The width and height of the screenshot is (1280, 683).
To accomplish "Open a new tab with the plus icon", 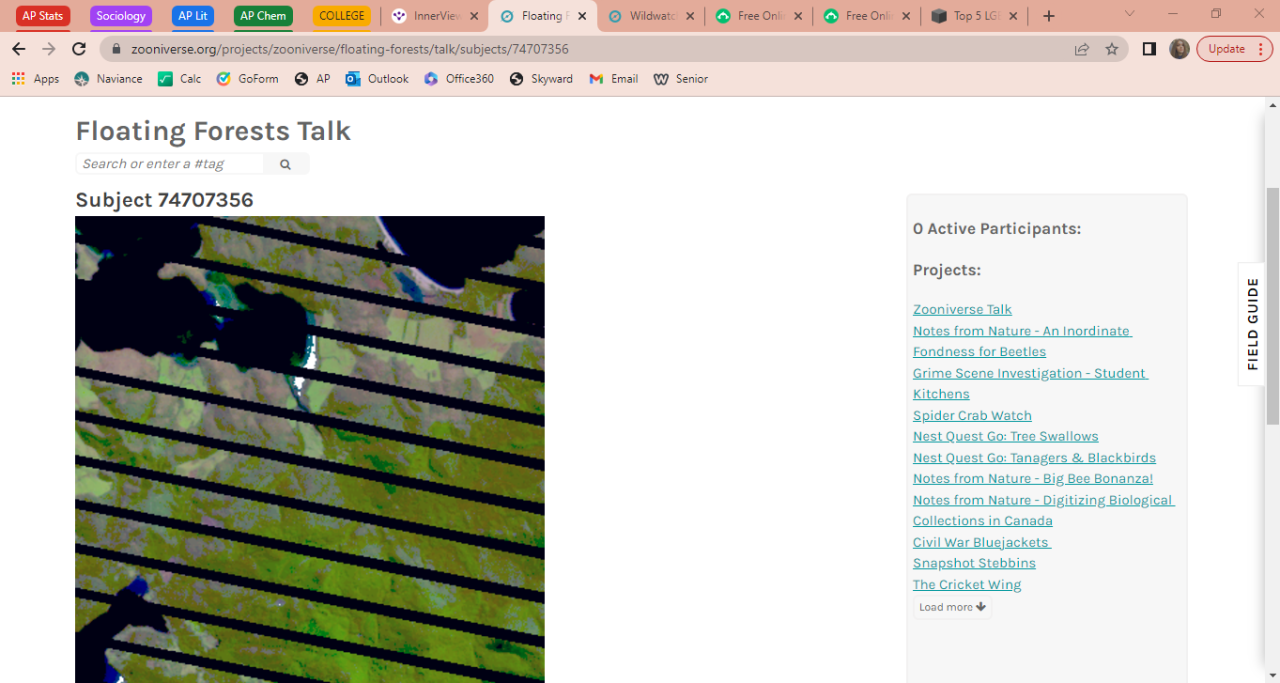I will pos(1048,16).
